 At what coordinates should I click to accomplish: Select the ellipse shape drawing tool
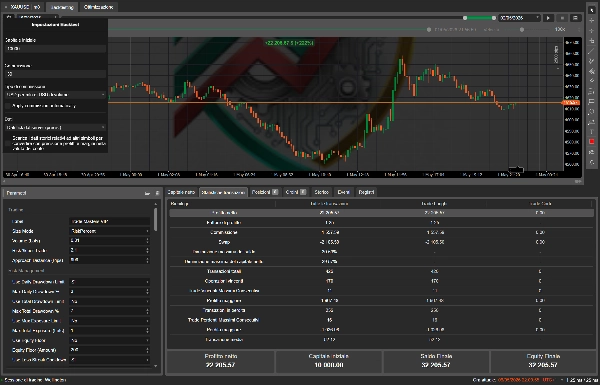(x=592, y=112)
